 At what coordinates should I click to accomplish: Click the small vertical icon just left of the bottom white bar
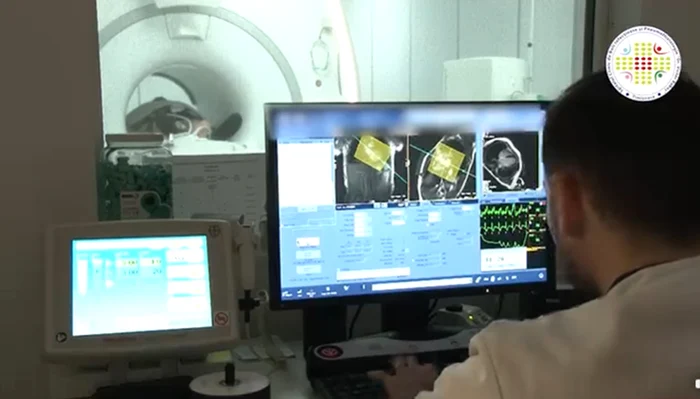(x=363, y=287)
